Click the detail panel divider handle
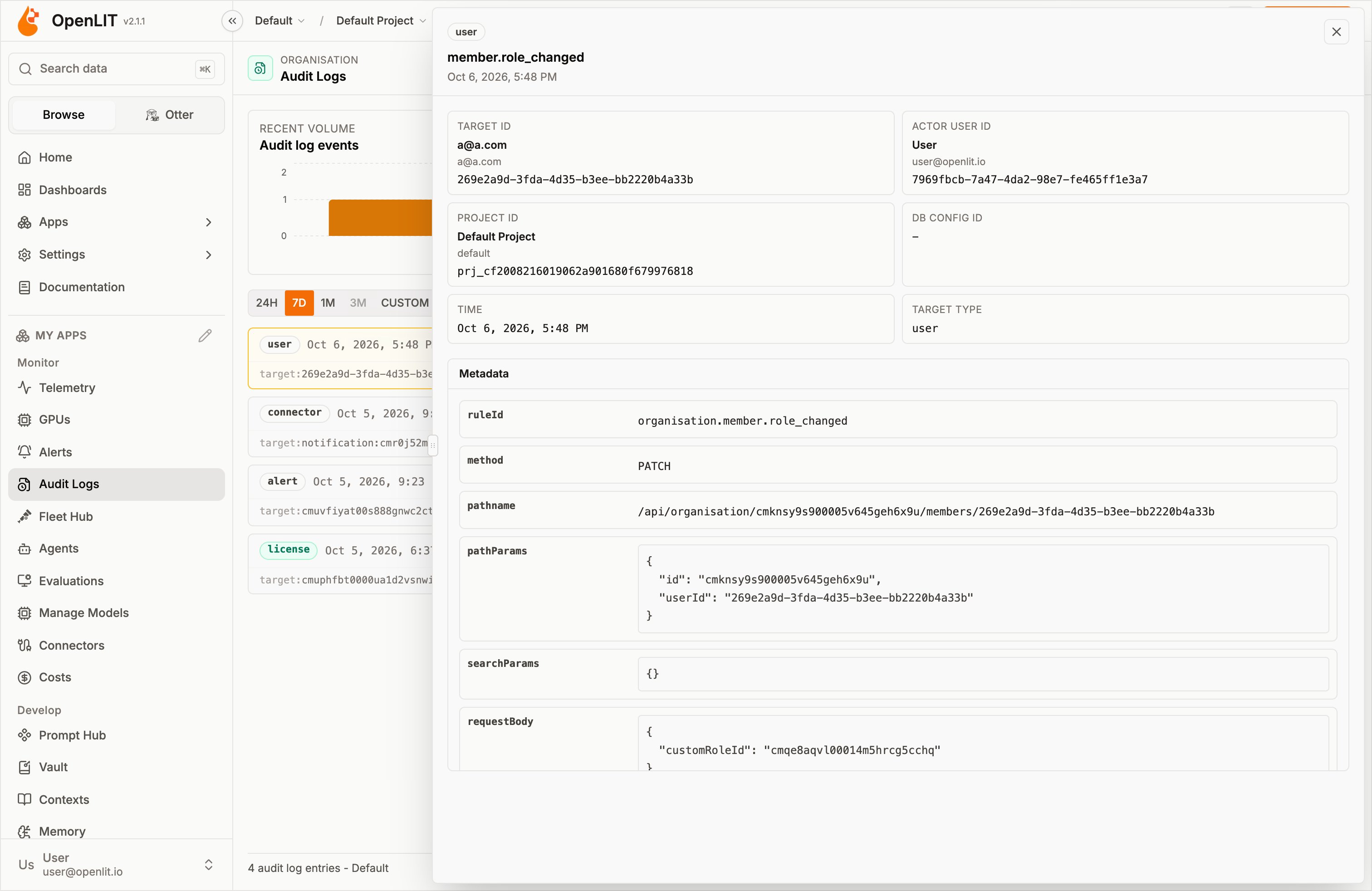1372x891 pixels. pyautogui.click(x=433, y=445)
